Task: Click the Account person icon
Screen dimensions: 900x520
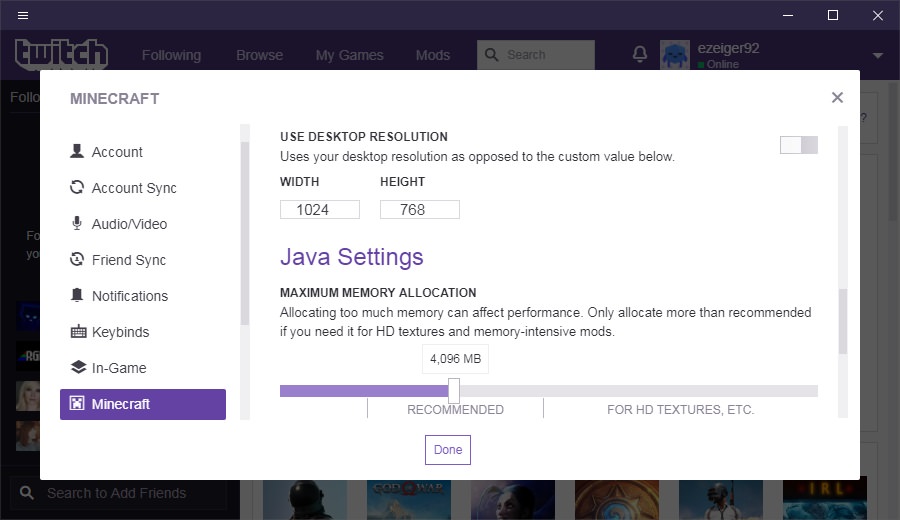Action: pyautogui.click(x=77, y=151)
